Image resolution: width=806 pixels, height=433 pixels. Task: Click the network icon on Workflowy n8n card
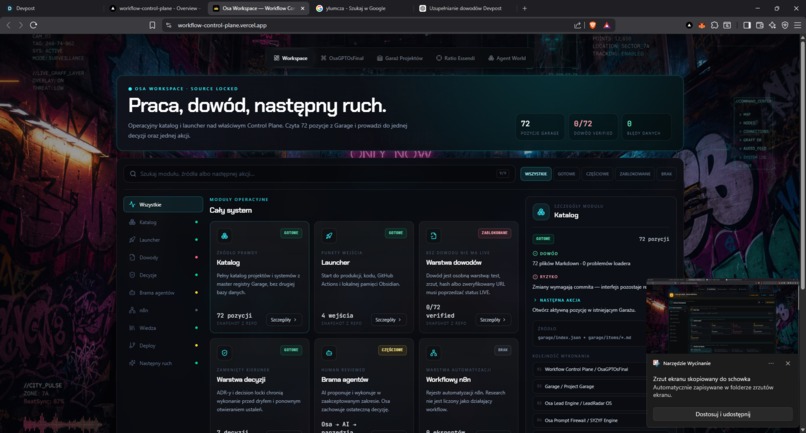coord(433,353)
